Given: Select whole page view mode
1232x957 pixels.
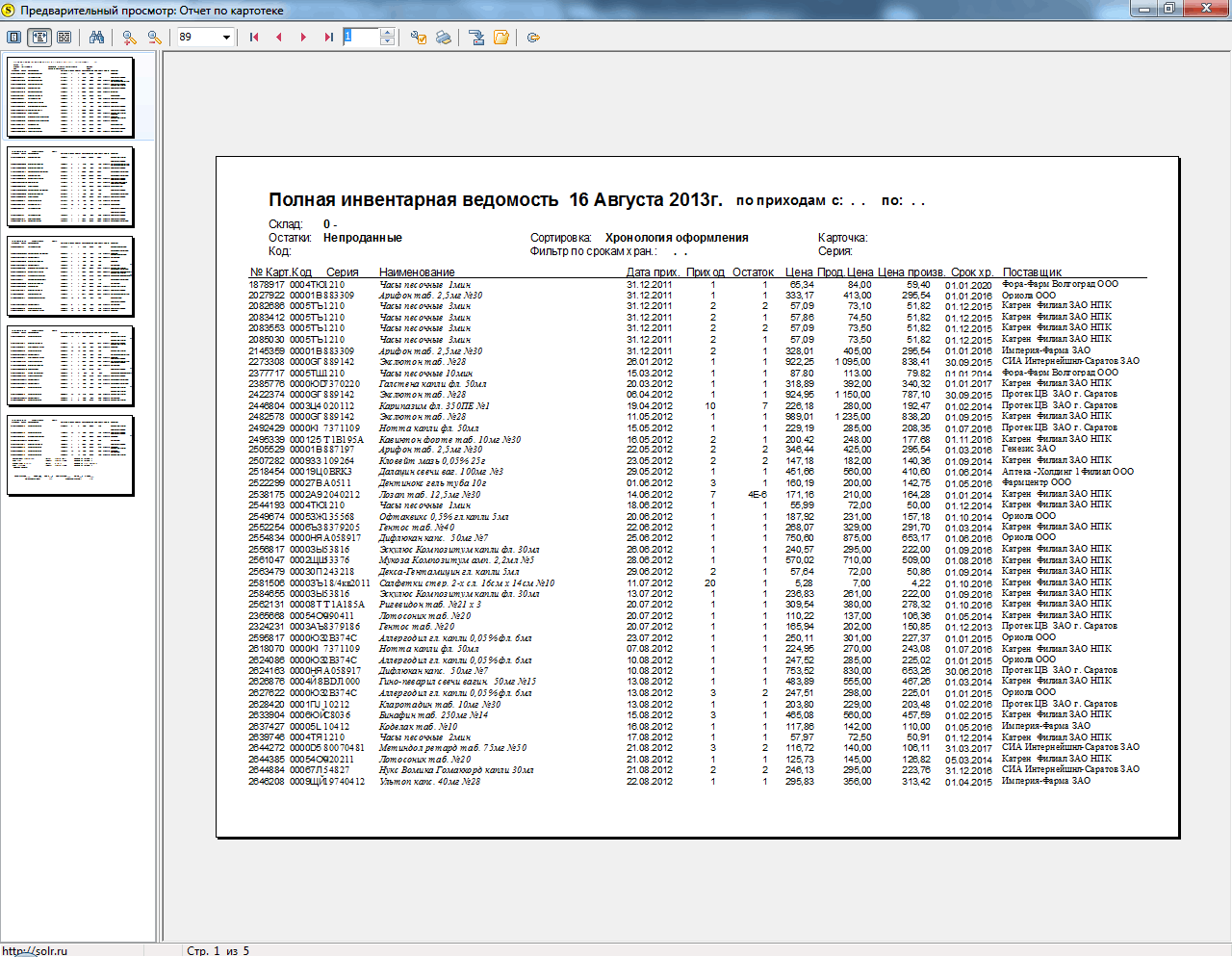Looking at the screenshot, I should point(14,37).
